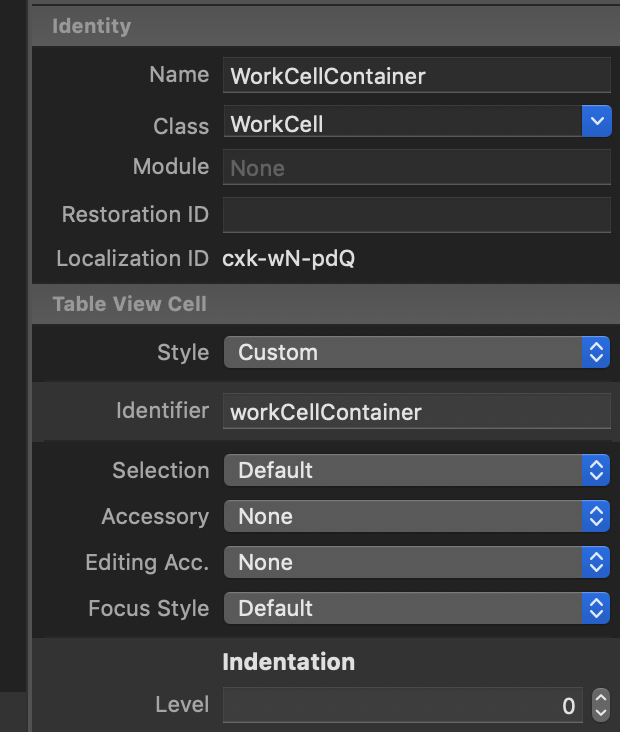Decrease Indentation Level with stepper down arrow
This screenshot has height=732, width=620.
600,713
